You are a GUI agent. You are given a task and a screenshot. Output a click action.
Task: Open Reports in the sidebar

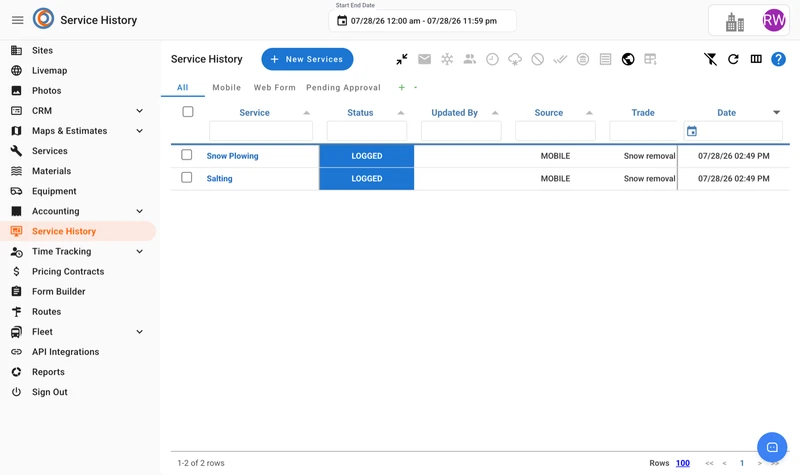click(48, 372)
